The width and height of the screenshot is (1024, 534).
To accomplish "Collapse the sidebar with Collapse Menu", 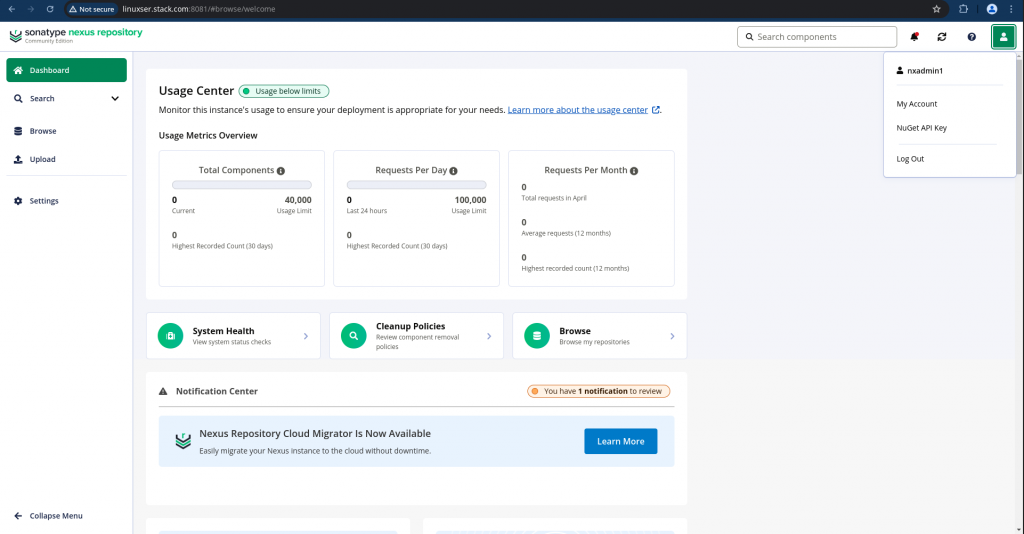I will (x=49, y=516).
